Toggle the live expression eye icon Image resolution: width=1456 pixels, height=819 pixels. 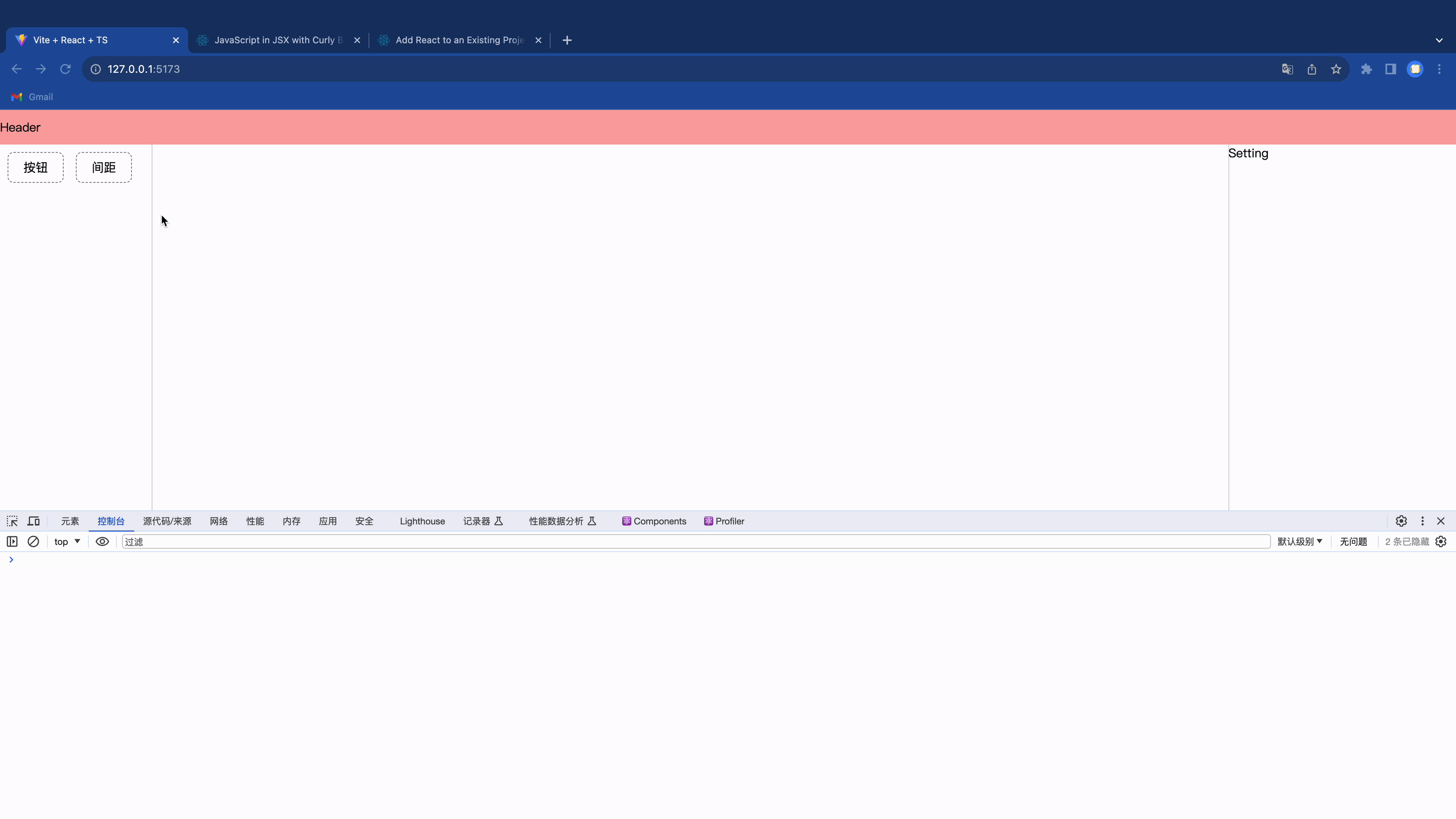[x=102, y=541]
